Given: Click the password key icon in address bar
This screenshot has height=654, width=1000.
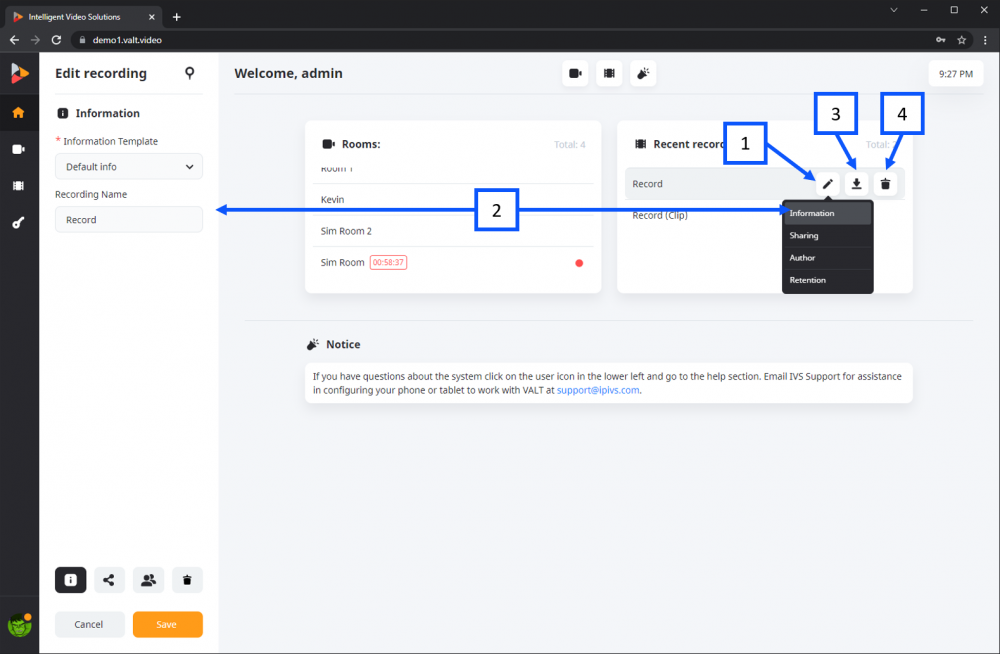Looking at the screenshot, I should pos(941,40).
